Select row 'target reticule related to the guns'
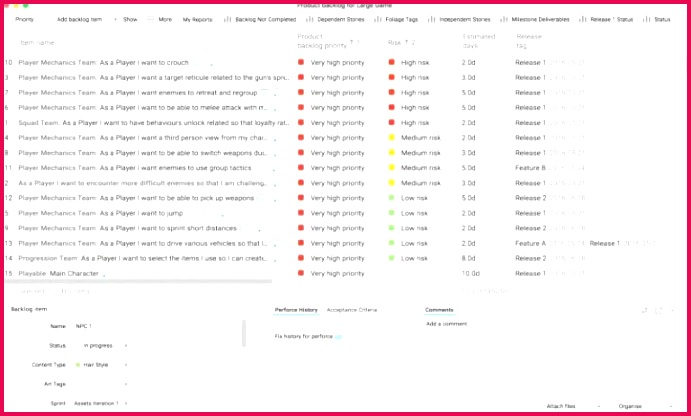The image size is (691, 416). 154,78
